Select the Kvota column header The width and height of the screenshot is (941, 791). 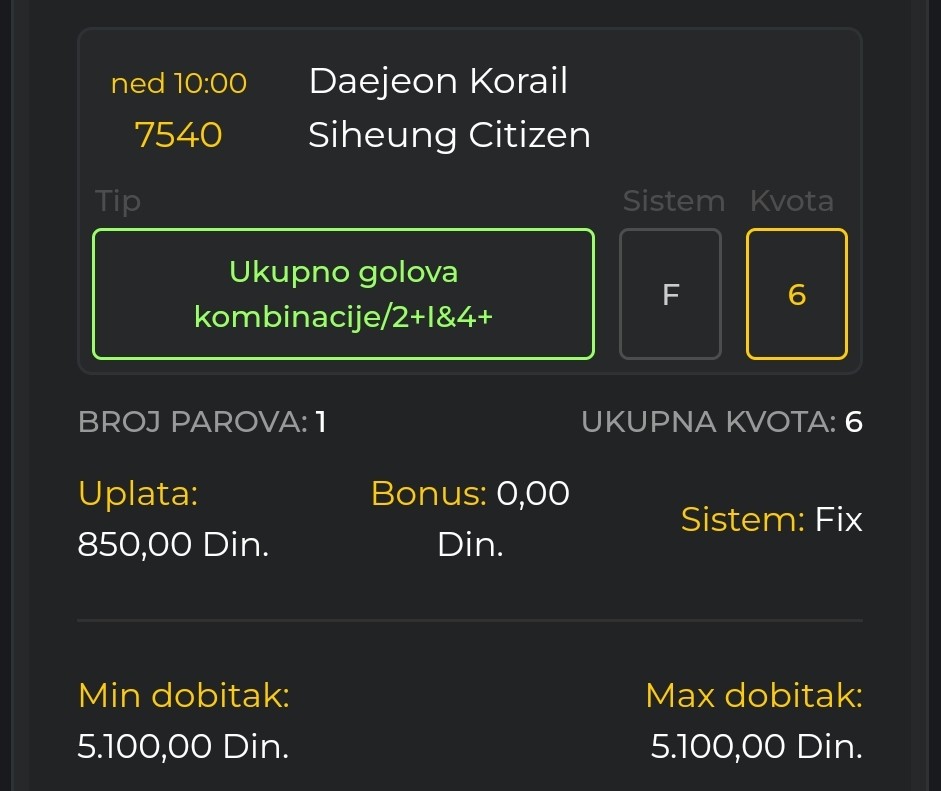coord(792,200)
